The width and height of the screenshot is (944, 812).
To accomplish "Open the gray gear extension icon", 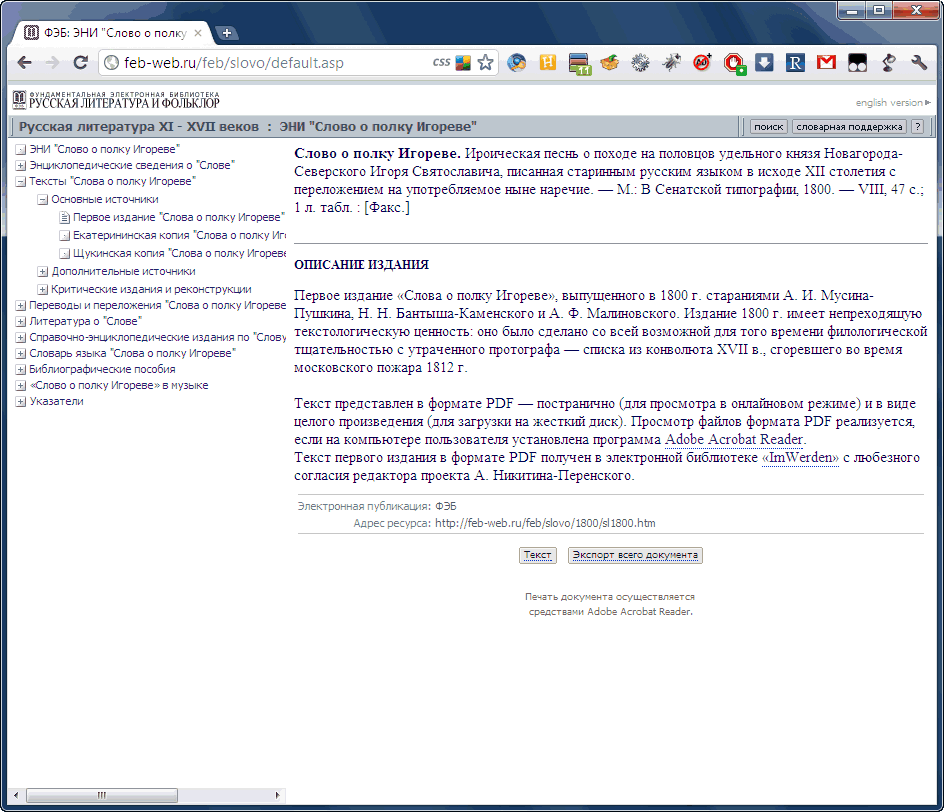I will click(641, 63).
